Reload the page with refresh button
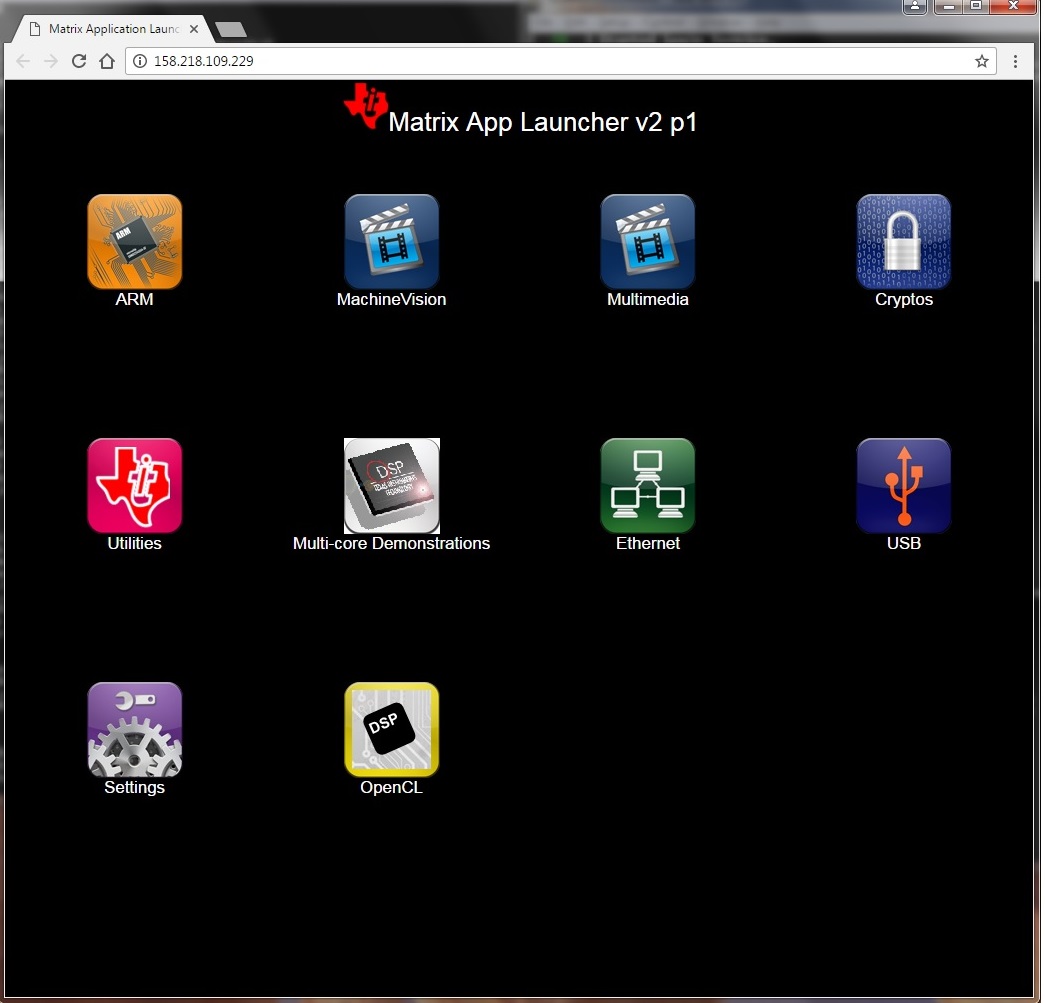The height and width of the screenshot is (1003, 1045). pos(79,61)
